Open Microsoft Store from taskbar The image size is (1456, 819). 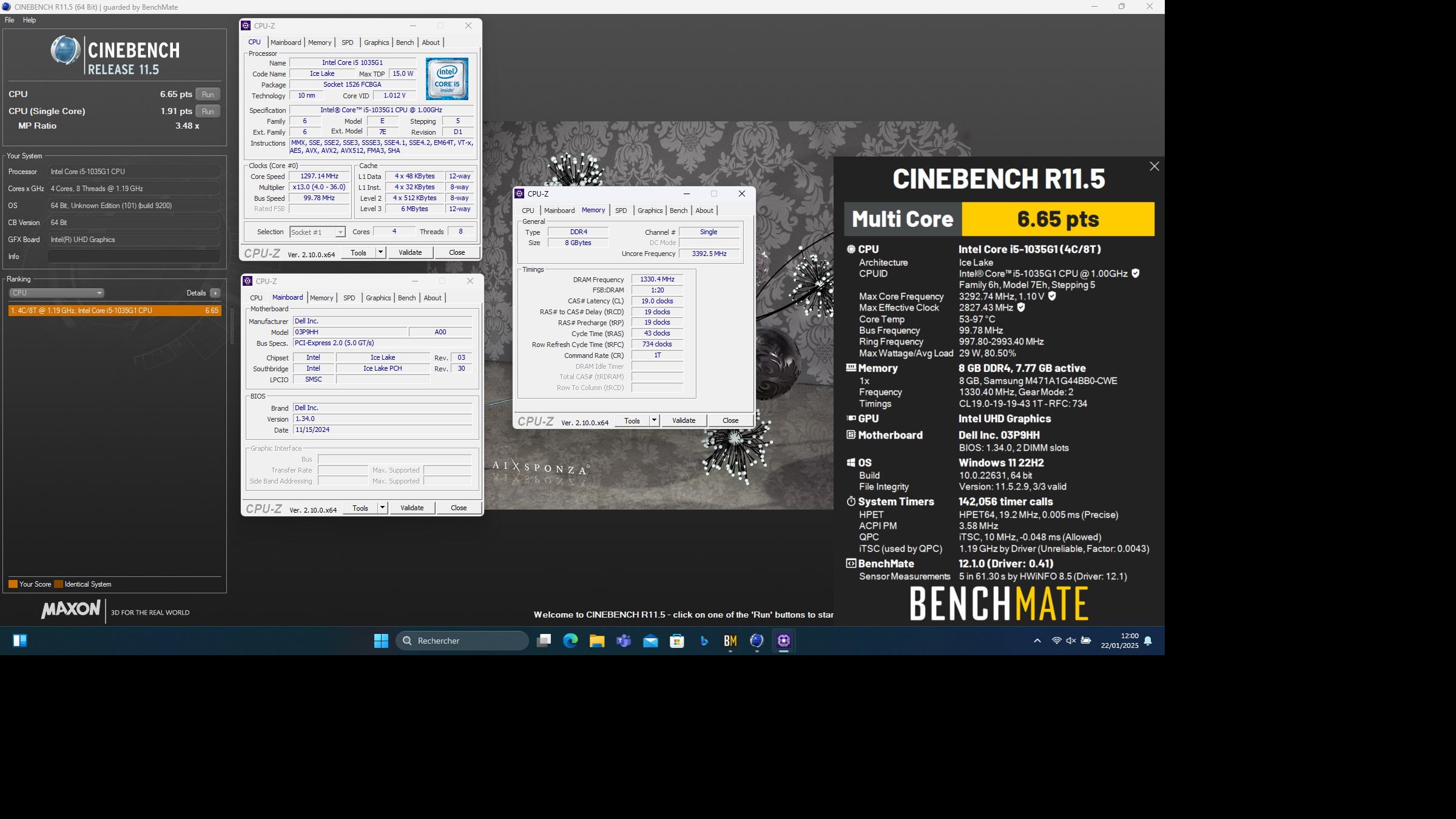point(677,641)
